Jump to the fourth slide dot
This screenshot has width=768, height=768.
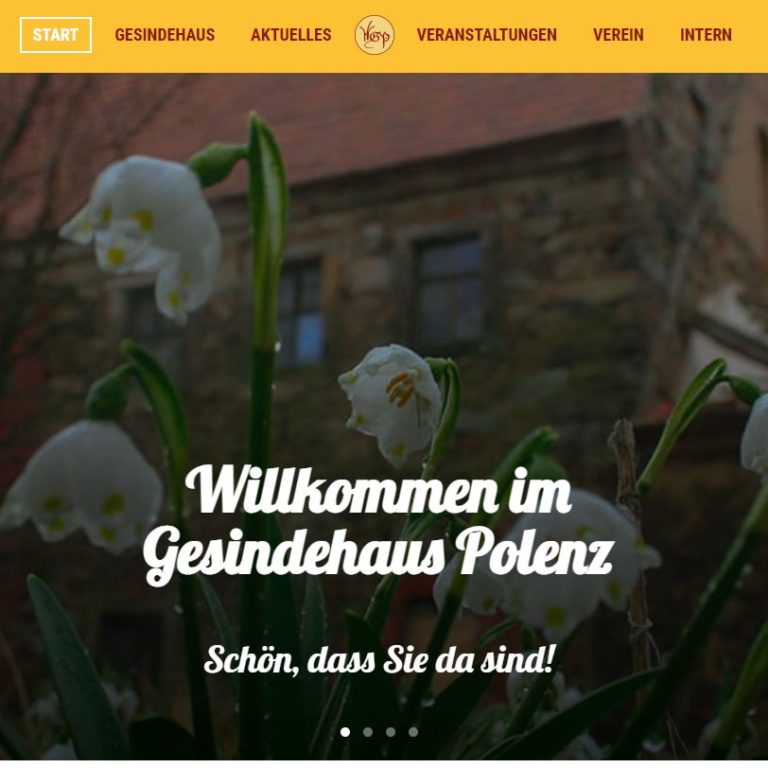(413, 732)
